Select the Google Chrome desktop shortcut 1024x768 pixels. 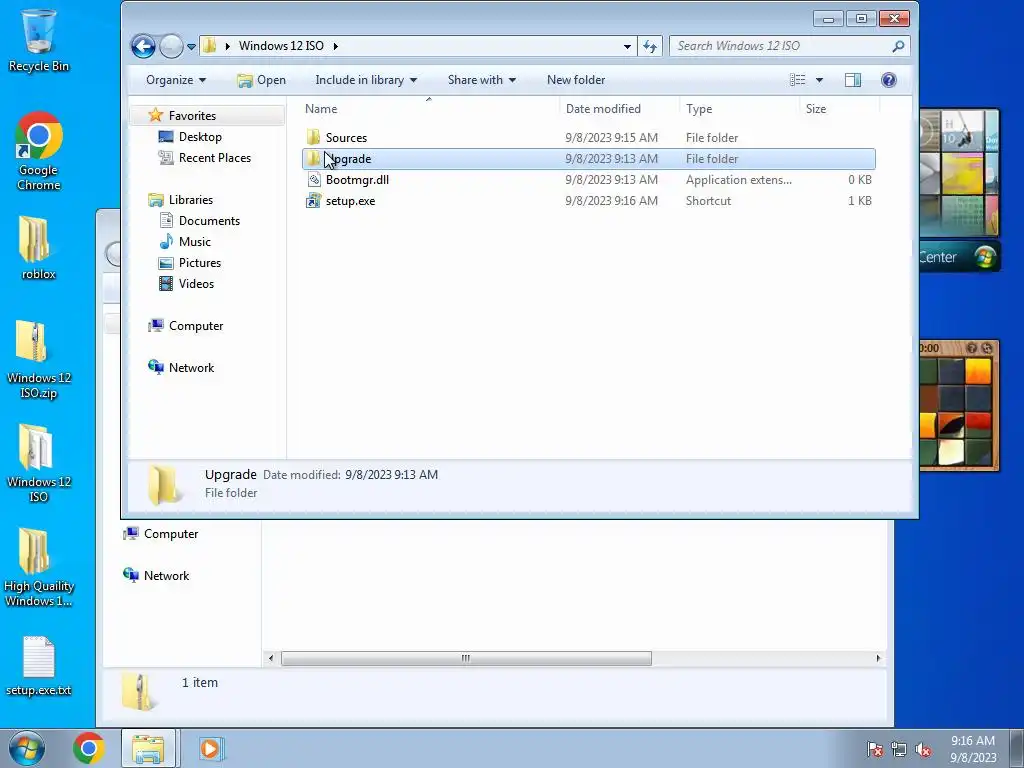(39, 152)
